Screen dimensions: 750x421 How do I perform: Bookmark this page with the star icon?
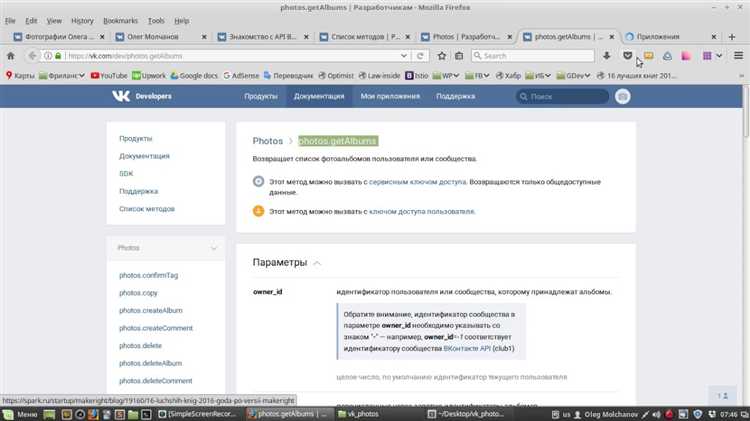[x=441, y=56]
